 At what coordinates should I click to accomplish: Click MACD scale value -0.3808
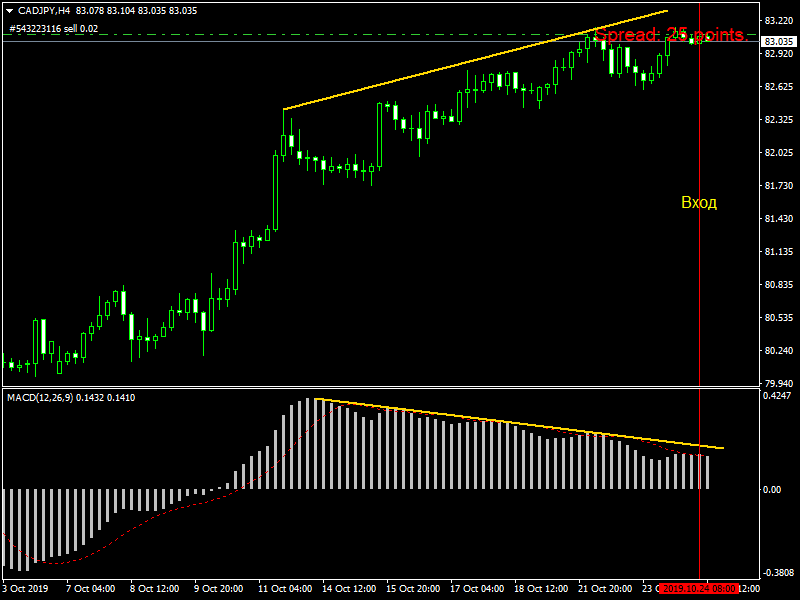[777, 573]
